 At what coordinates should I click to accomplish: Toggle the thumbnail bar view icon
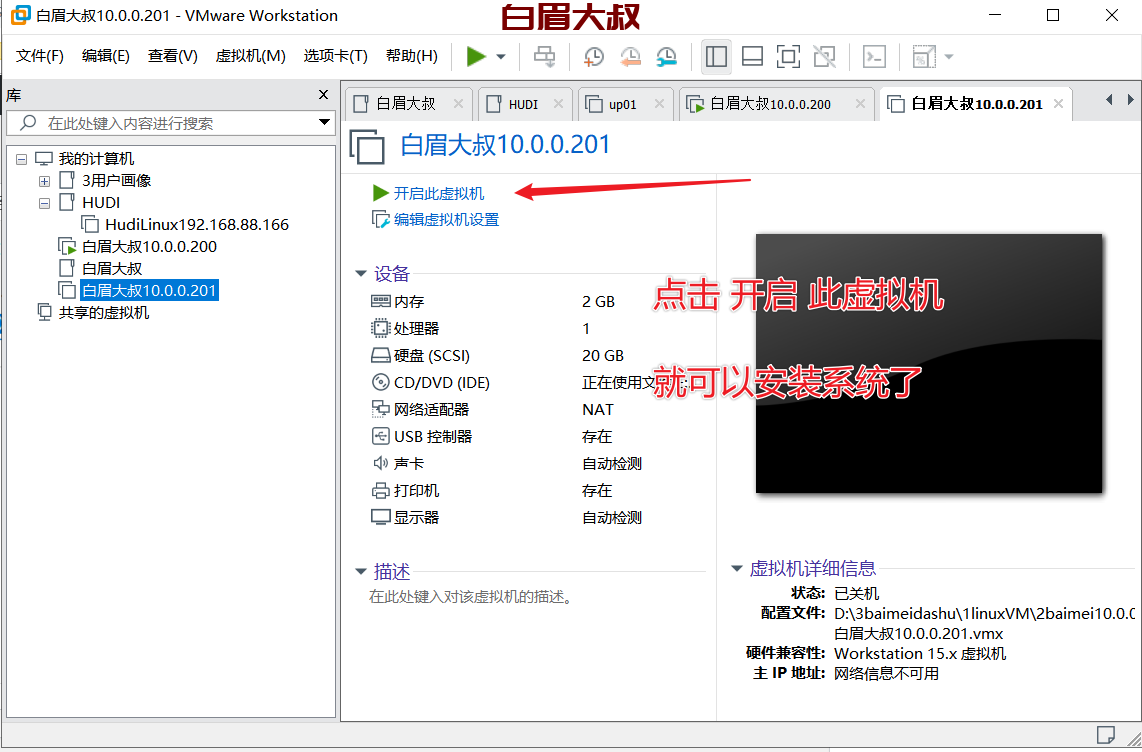pyautogui.click(x=752, y=56)
